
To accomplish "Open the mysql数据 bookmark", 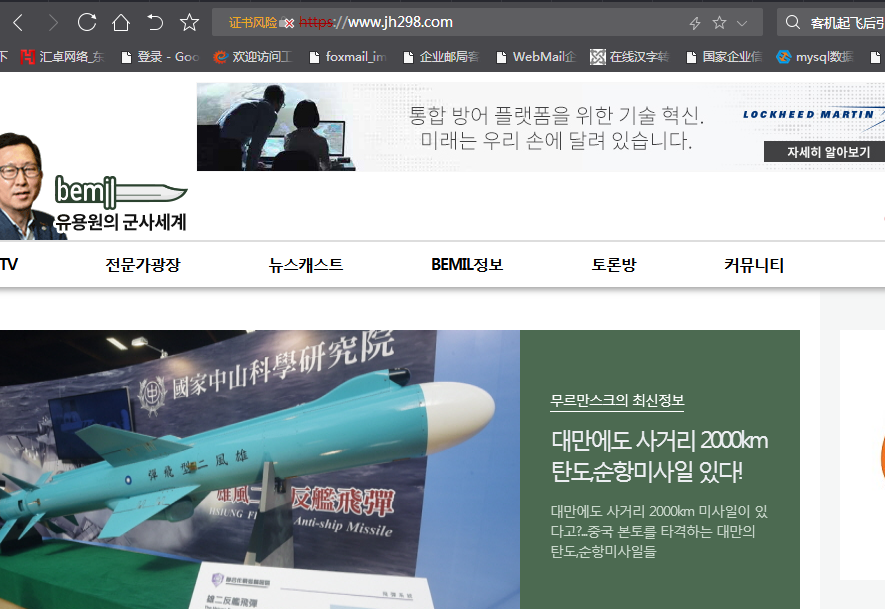I will 814,57.
